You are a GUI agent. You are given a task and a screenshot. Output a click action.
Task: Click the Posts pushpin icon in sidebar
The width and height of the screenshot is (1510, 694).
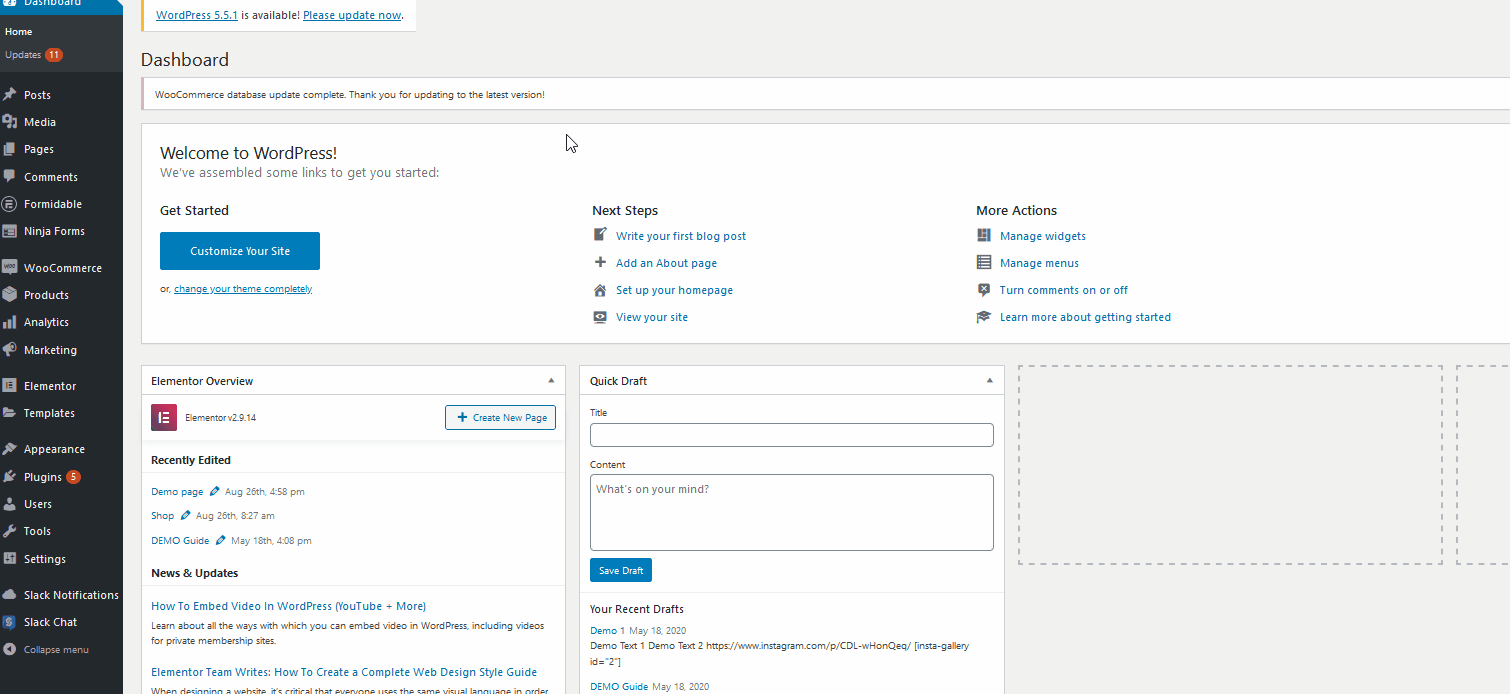pyautogui.click(x=10, y=95)
